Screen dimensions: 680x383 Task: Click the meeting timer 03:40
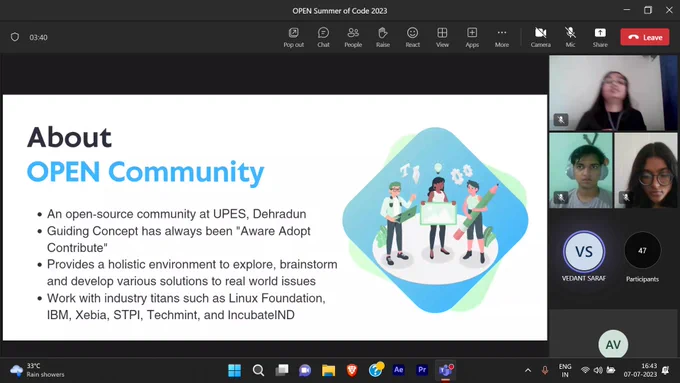[x=38, y=37]
